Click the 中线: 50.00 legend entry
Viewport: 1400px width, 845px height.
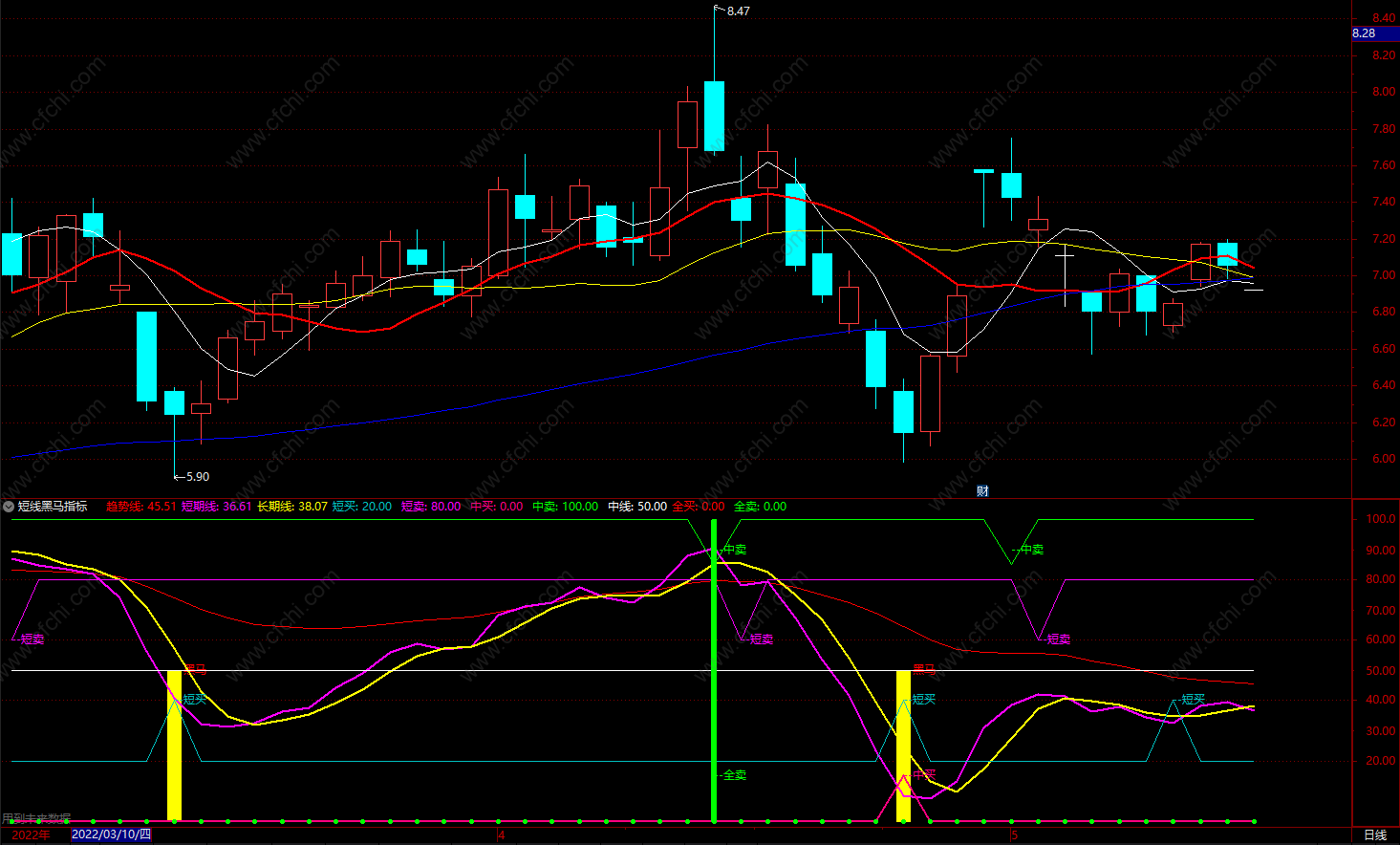coord(636,507)
